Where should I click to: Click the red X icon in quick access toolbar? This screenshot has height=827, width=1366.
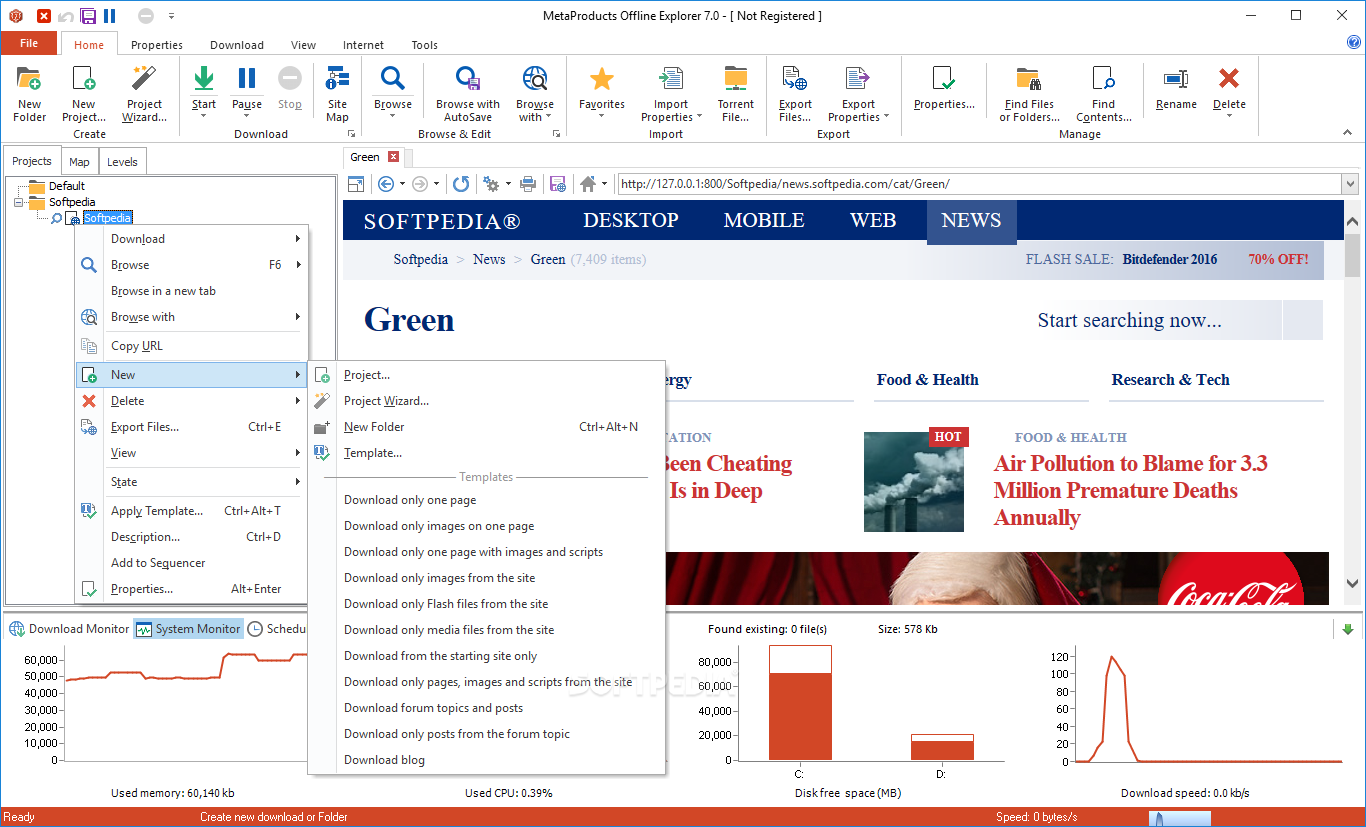coord(44,16)
